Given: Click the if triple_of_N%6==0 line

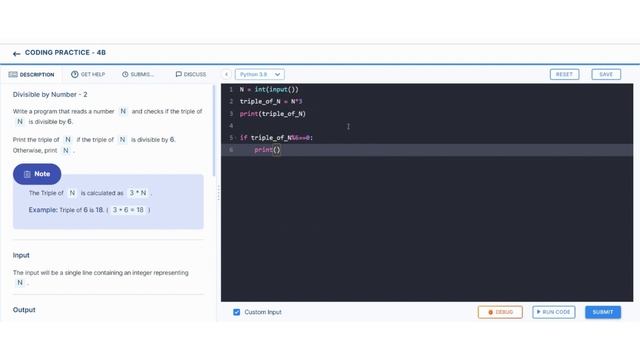Looking at the screenshot, I should click(x=276, y=138).
